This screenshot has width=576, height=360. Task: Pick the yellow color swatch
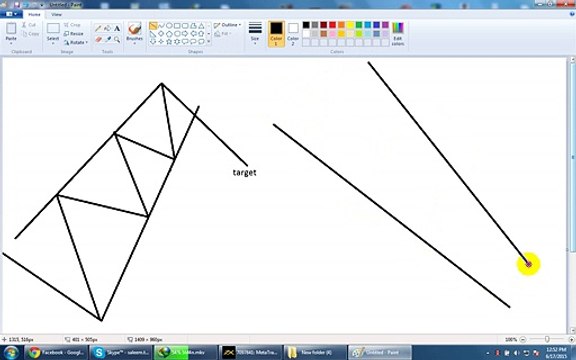click(x=350, y=25)
